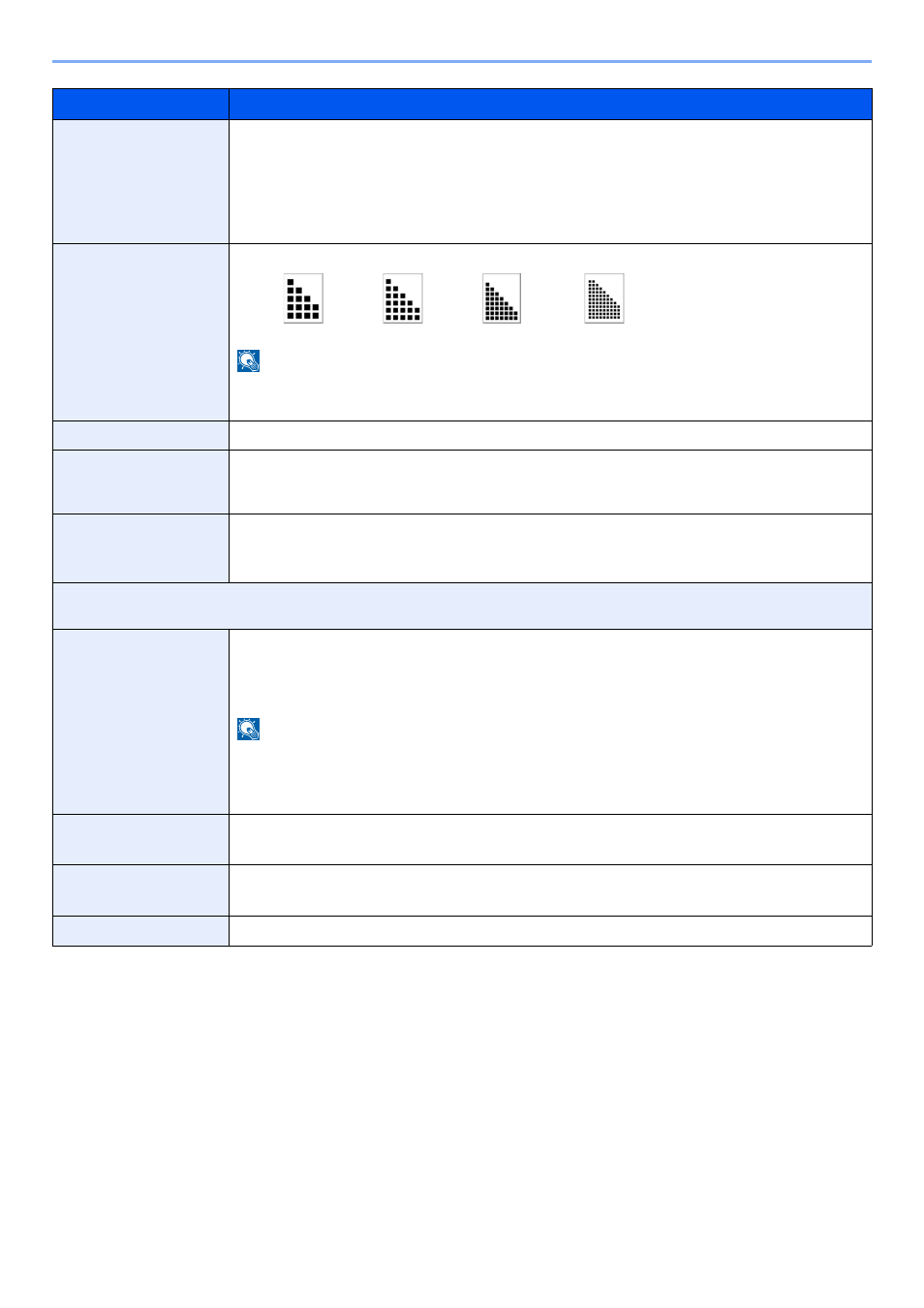Click the bottom-most description cell of table

click(x=550, y=931)
